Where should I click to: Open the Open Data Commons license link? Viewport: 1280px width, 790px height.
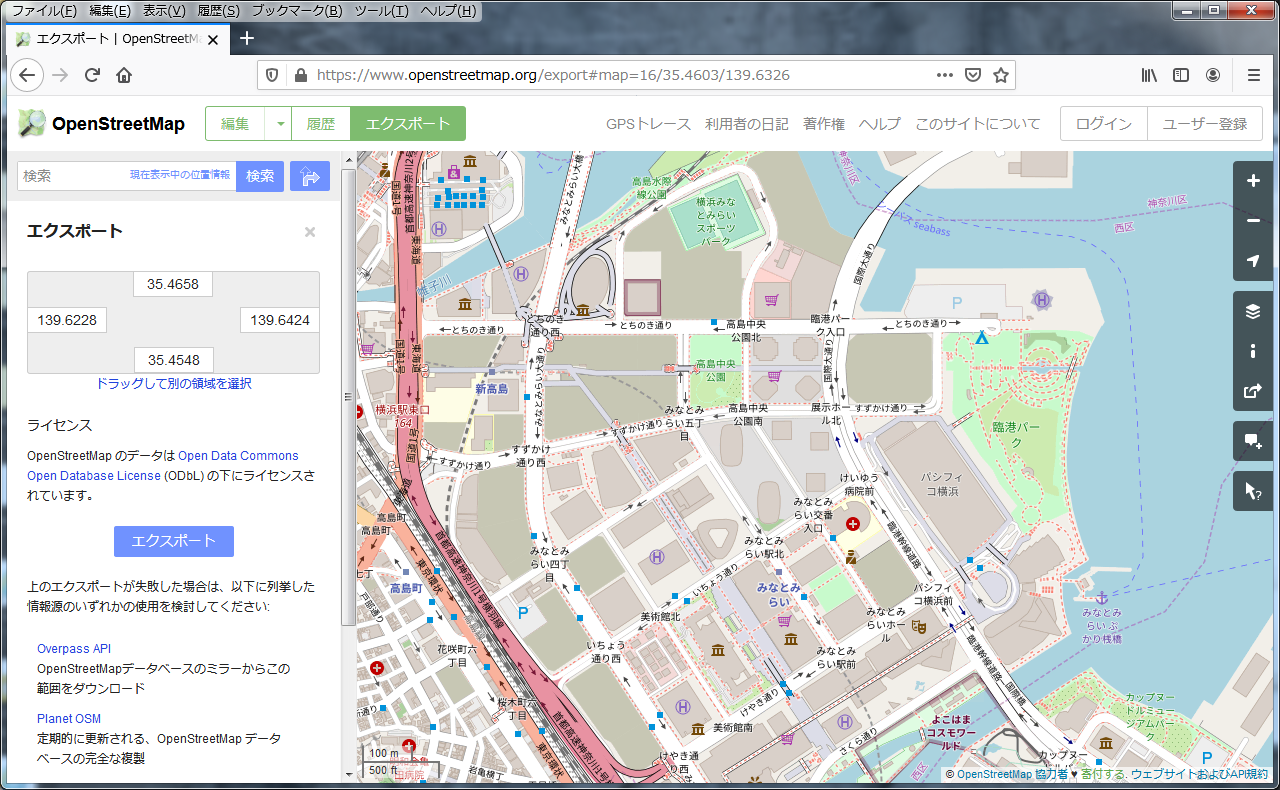pyautogui.click(x=239, y=456)
